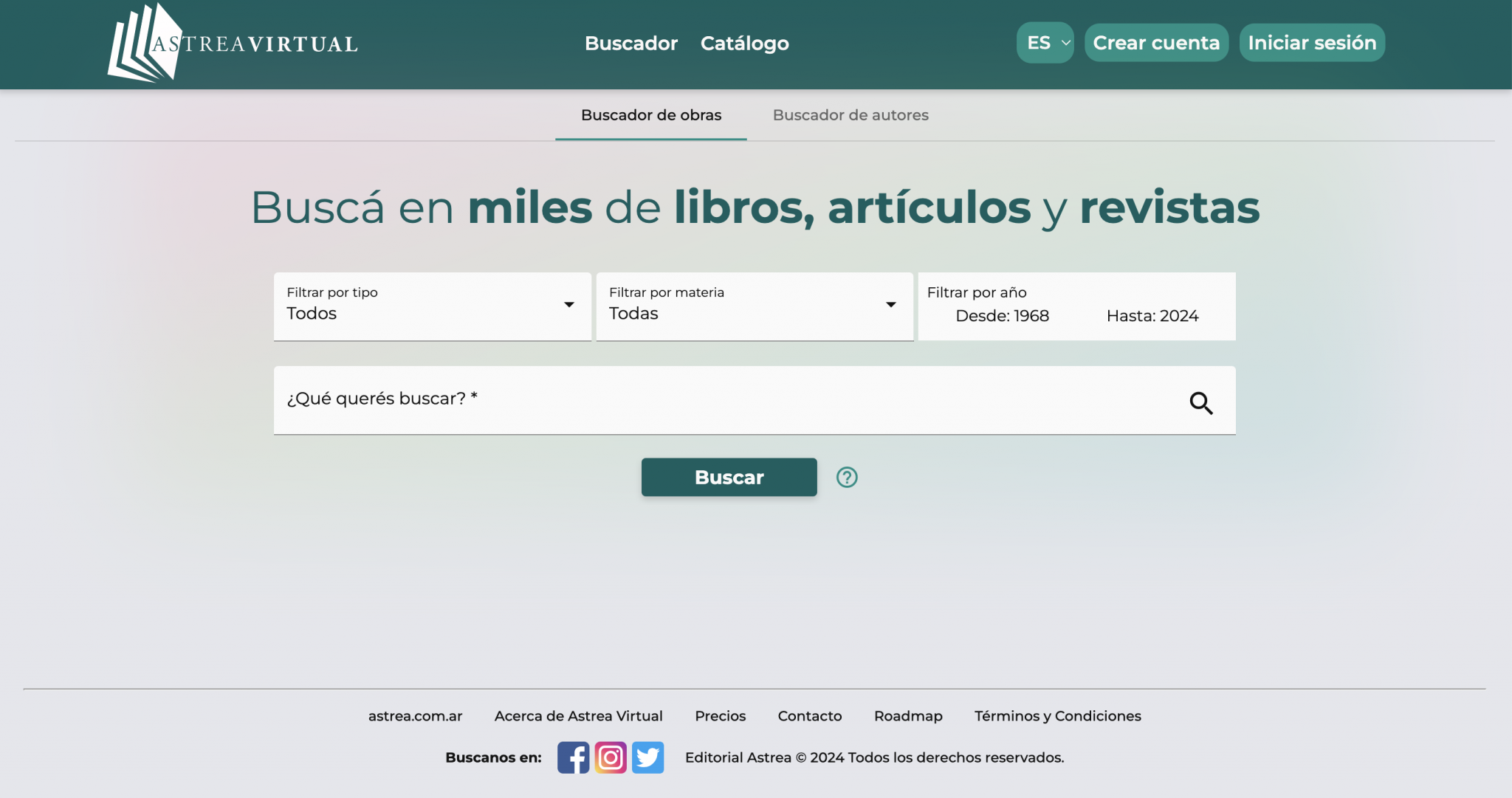
Task: Open Catálogo in top navigation
Action: (x=745, y=44)
